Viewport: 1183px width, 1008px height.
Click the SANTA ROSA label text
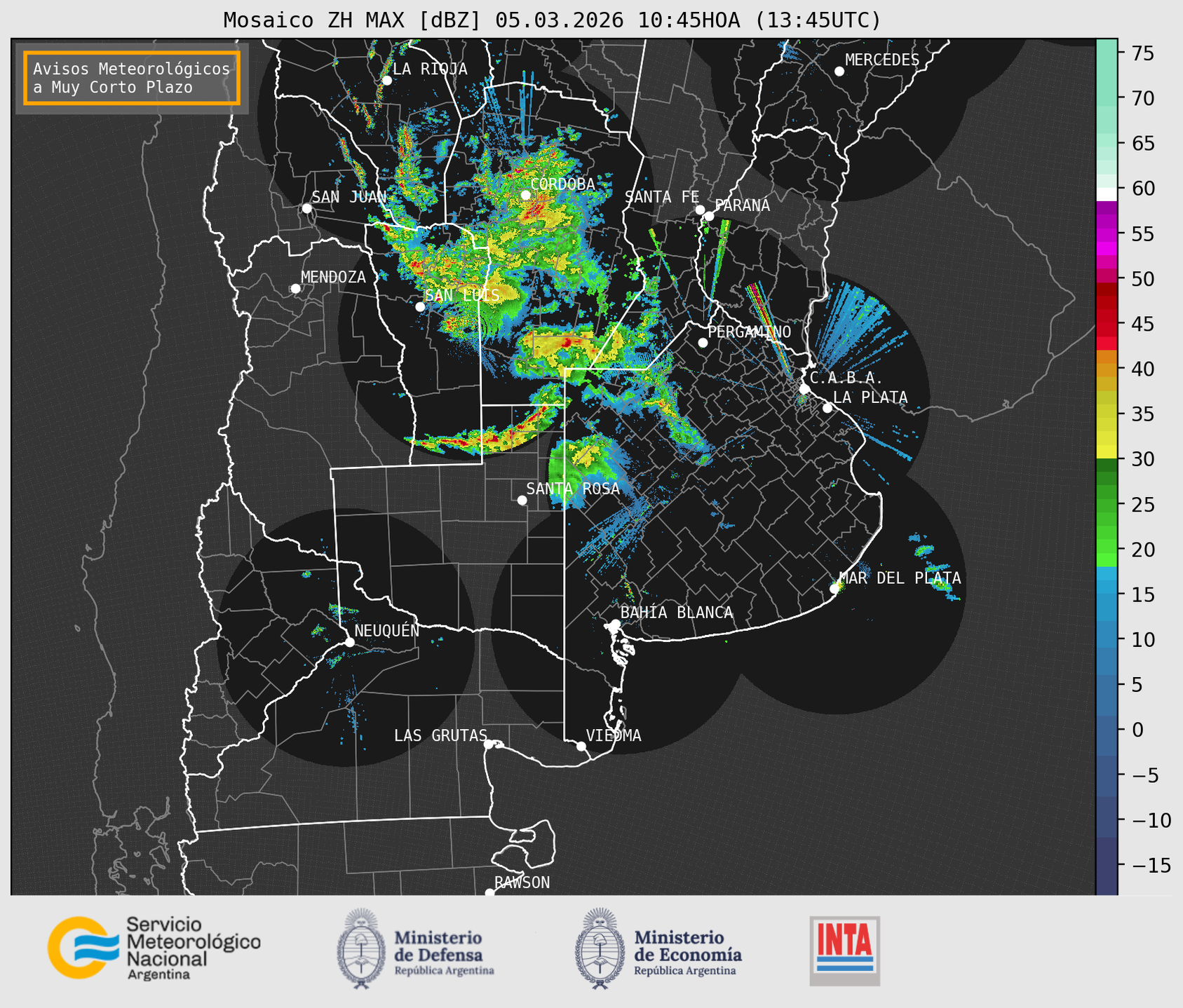tap(574, 489)
